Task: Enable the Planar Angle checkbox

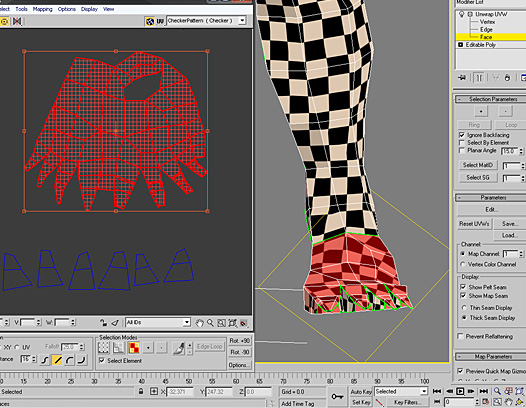Action: click(x=462, y=151)
